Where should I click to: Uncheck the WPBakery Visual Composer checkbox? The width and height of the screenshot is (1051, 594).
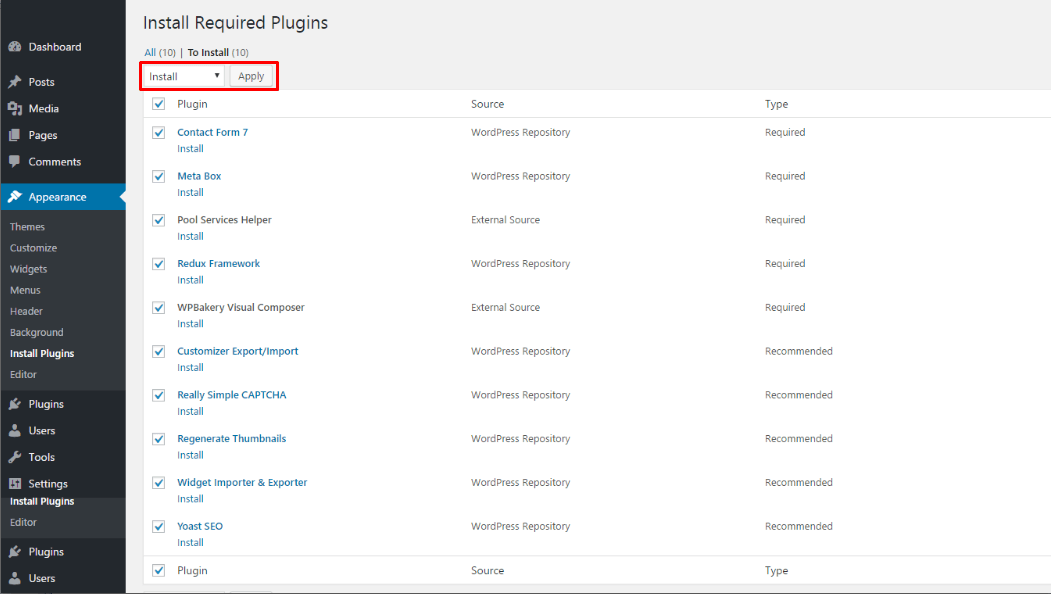[x=159, y=308]
